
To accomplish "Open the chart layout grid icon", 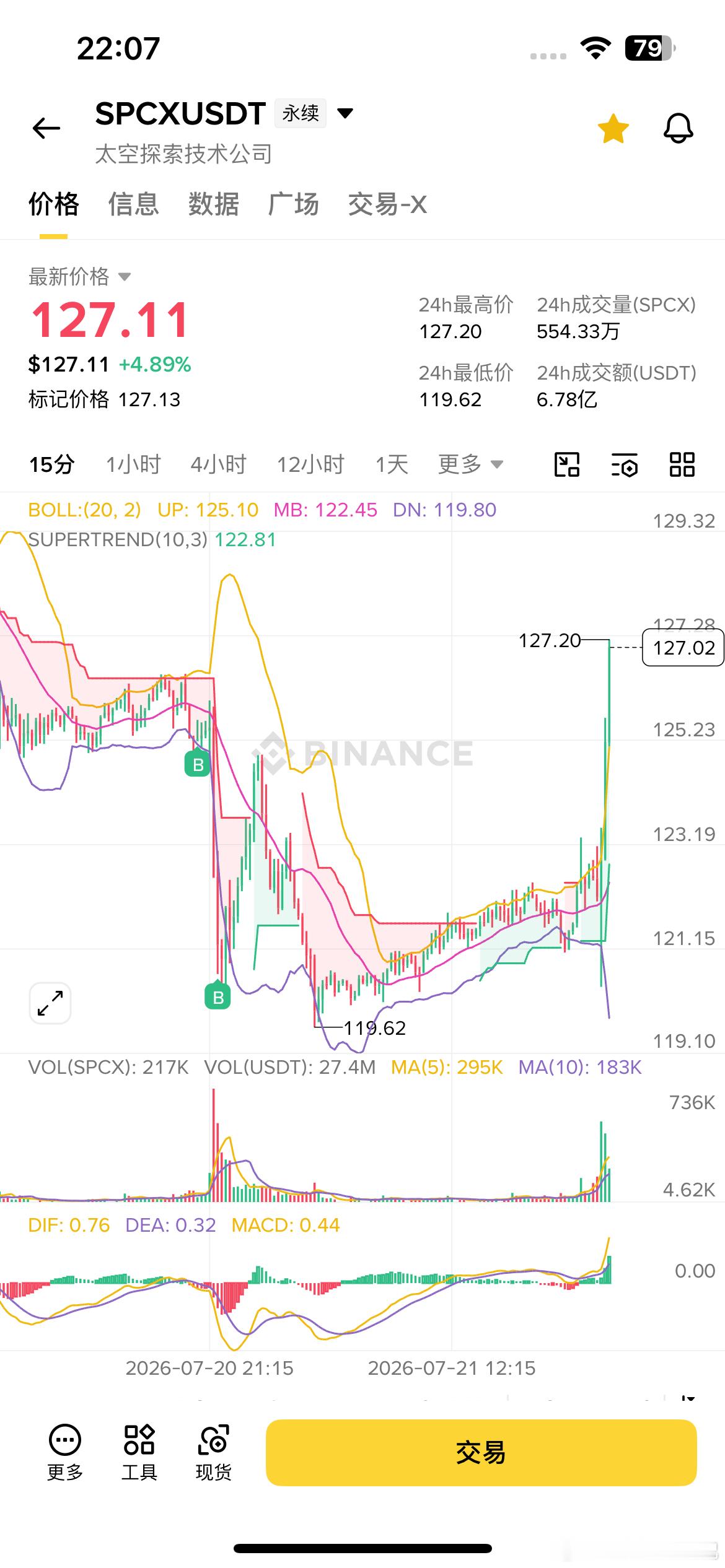I will (682, 464).
